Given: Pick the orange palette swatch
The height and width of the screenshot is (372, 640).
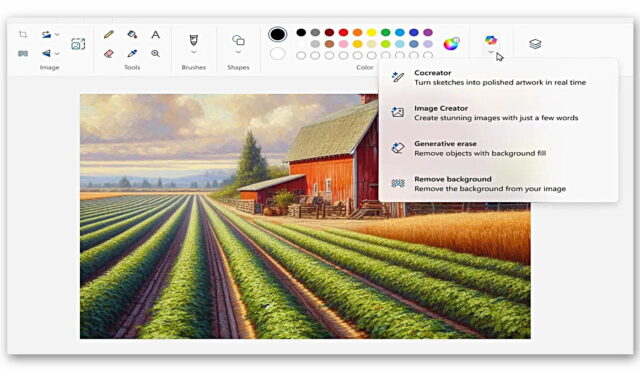Looking at the screenshot, I should point(358,32).
